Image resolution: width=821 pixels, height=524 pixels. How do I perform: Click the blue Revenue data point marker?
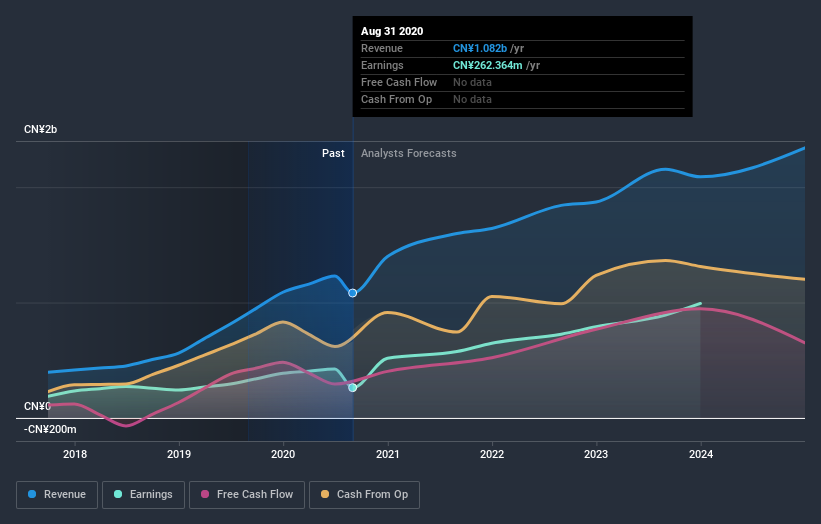(353, 293)
